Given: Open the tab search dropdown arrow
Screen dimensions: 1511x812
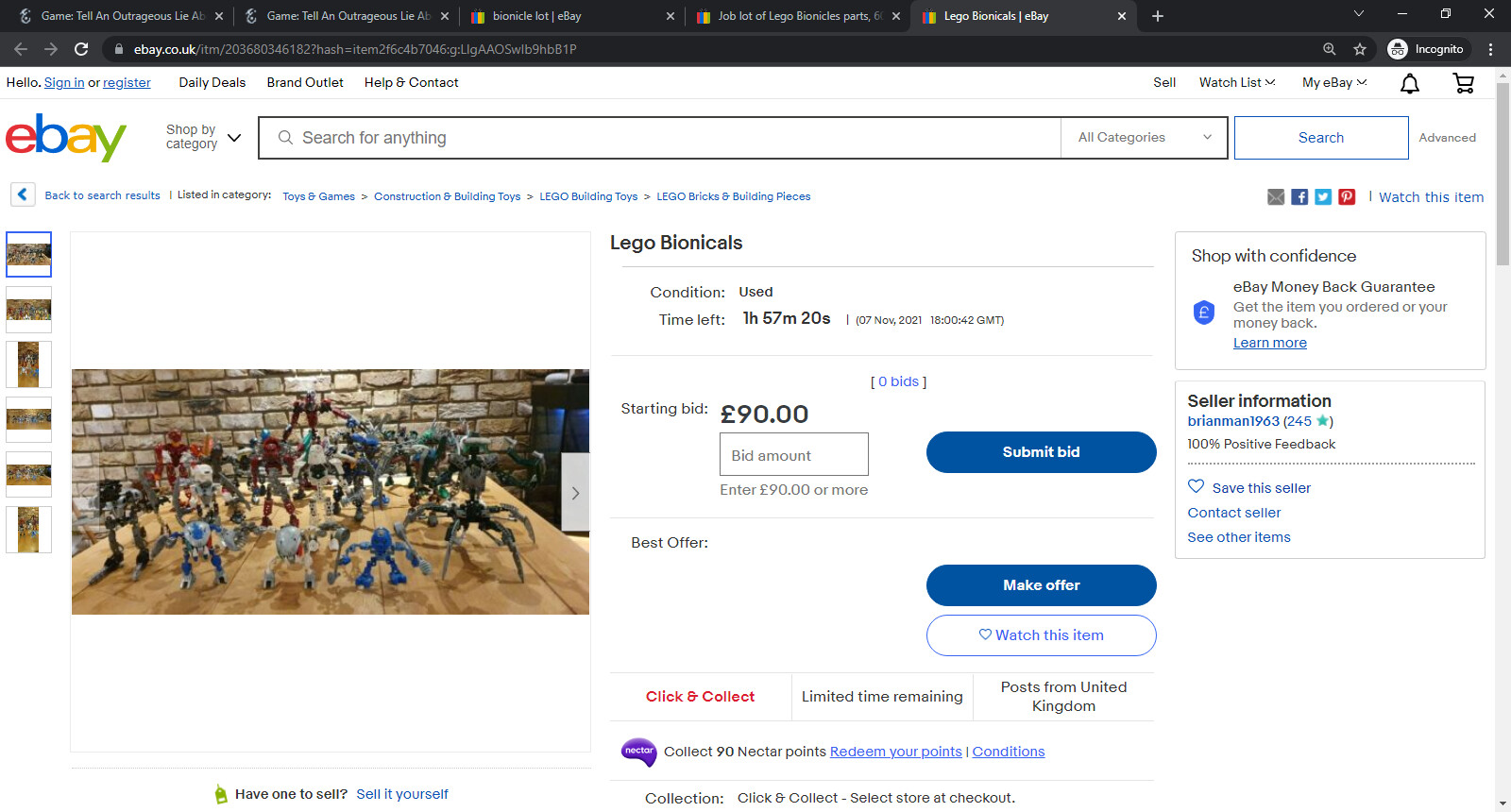Looking at the screenshot, I should pos(1359,14).
